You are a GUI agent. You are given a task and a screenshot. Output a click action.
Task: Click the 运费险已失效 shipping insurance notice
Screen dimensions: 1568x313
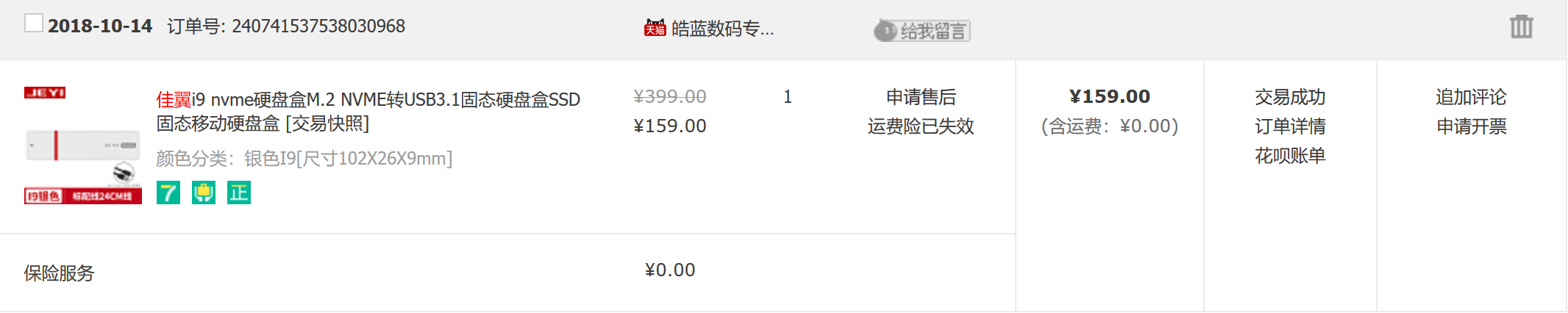click(x=921, y=126)
